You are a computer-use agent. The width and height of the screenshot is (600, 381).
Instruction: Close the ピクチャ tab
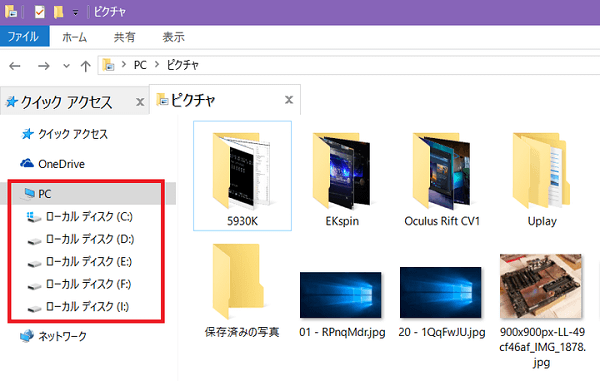(x=289, y=100)
